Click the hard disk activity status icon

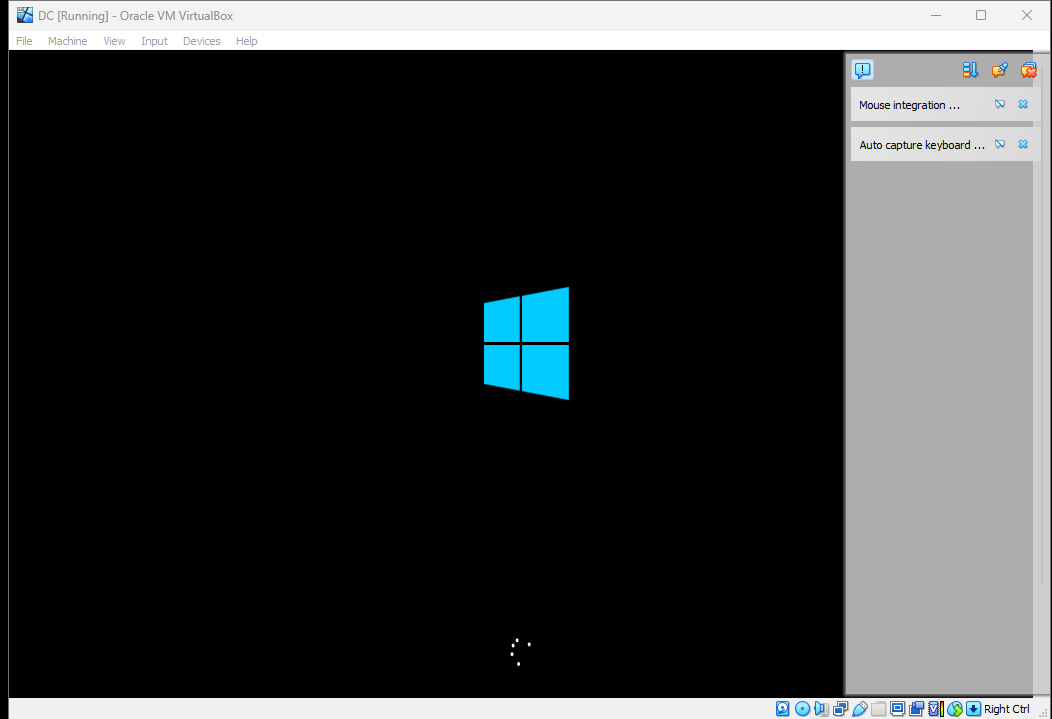(x=782, y=709)
